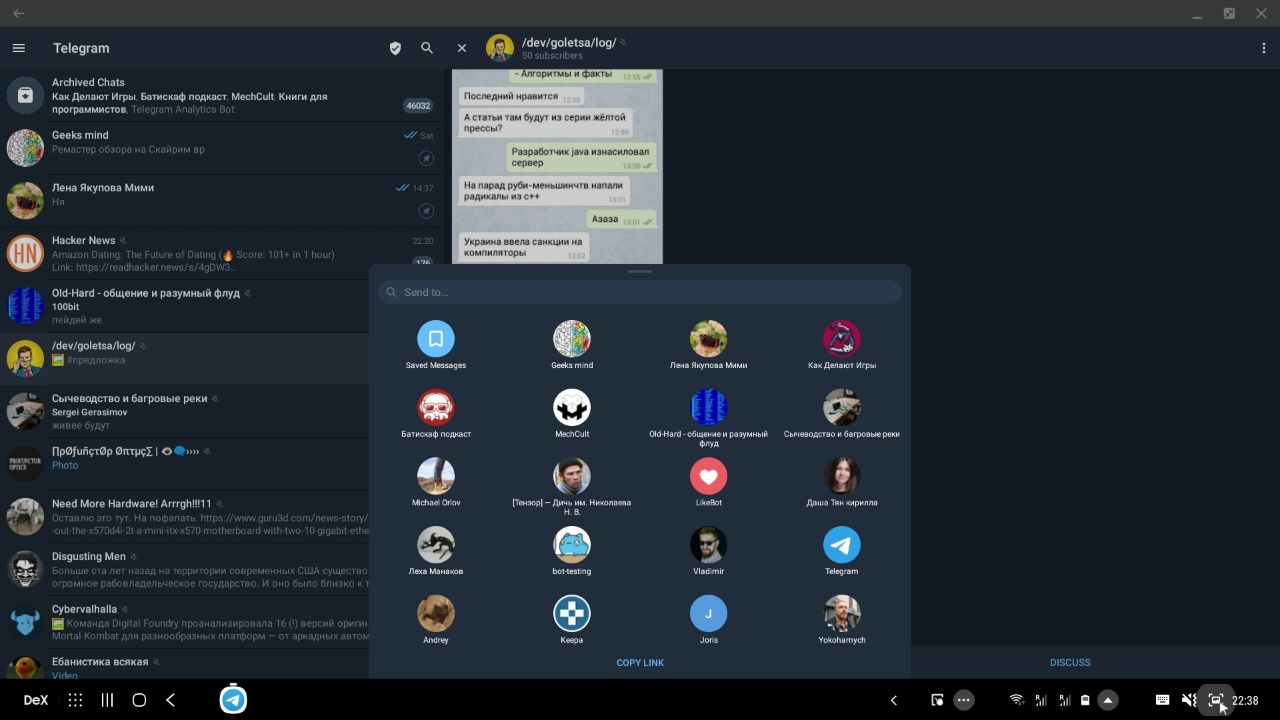
Task: Click the Wi-Fi status icon in taskbar
Action: pos(1016,700)
